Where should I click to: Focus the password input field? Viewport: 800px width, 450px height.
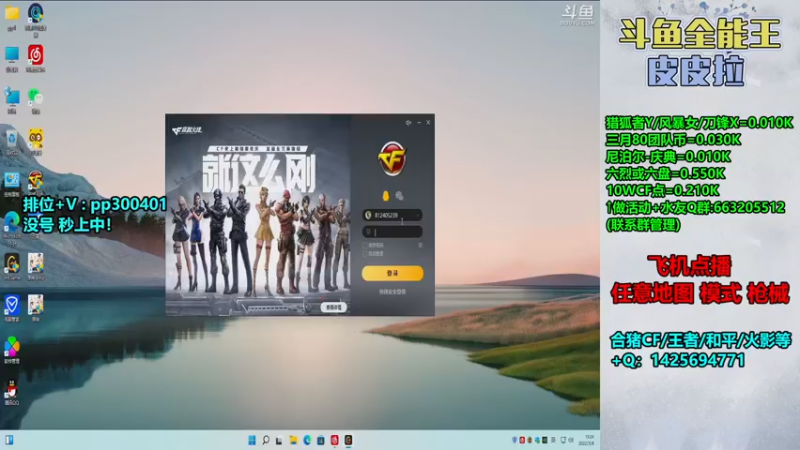pyautogui.click(x=392, y=232)
